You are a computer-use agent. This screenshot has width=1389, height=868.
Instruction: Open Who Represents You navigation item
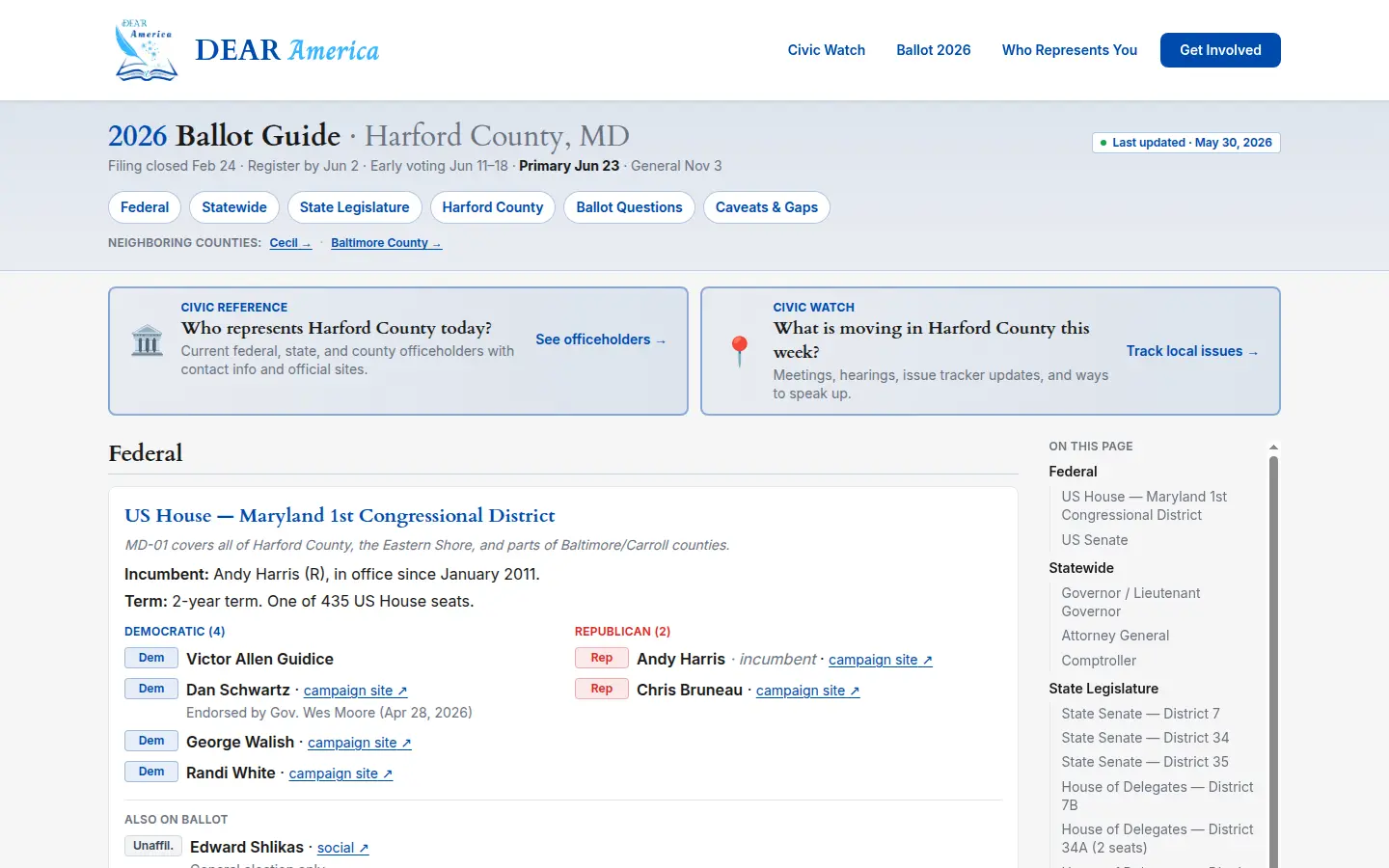(x=1070, y=50)
